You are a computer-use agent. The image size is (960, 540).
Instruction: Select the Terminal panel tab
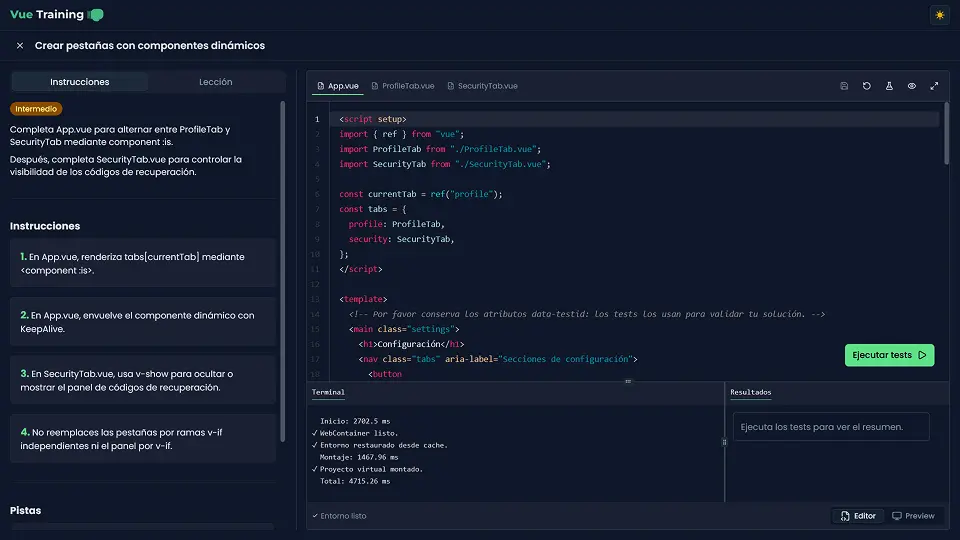click(328, 392)
